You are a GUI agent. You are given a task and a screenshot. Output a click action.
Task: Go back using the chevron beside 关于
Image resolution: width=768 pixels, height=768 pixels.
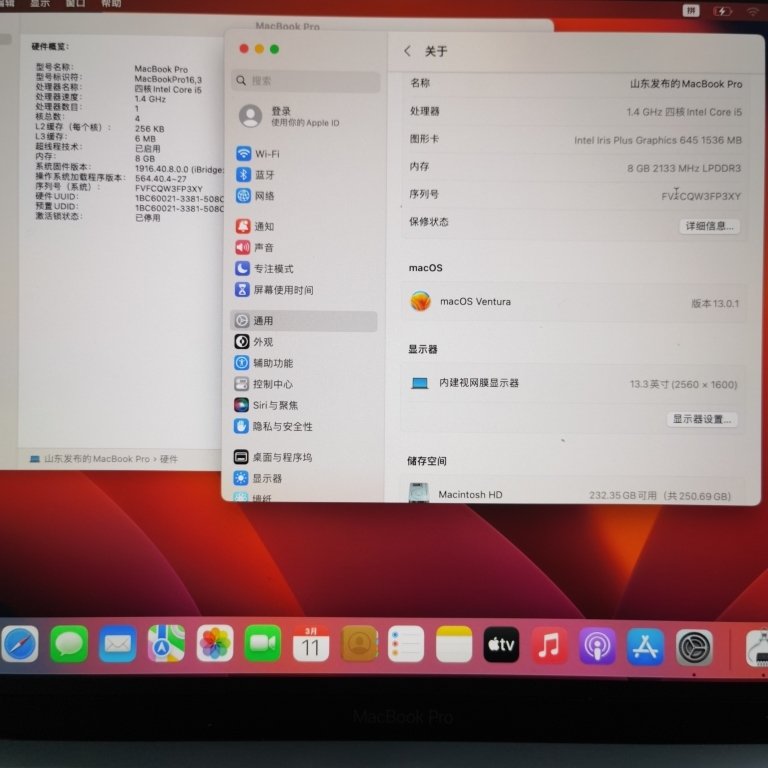pos(407,51)
